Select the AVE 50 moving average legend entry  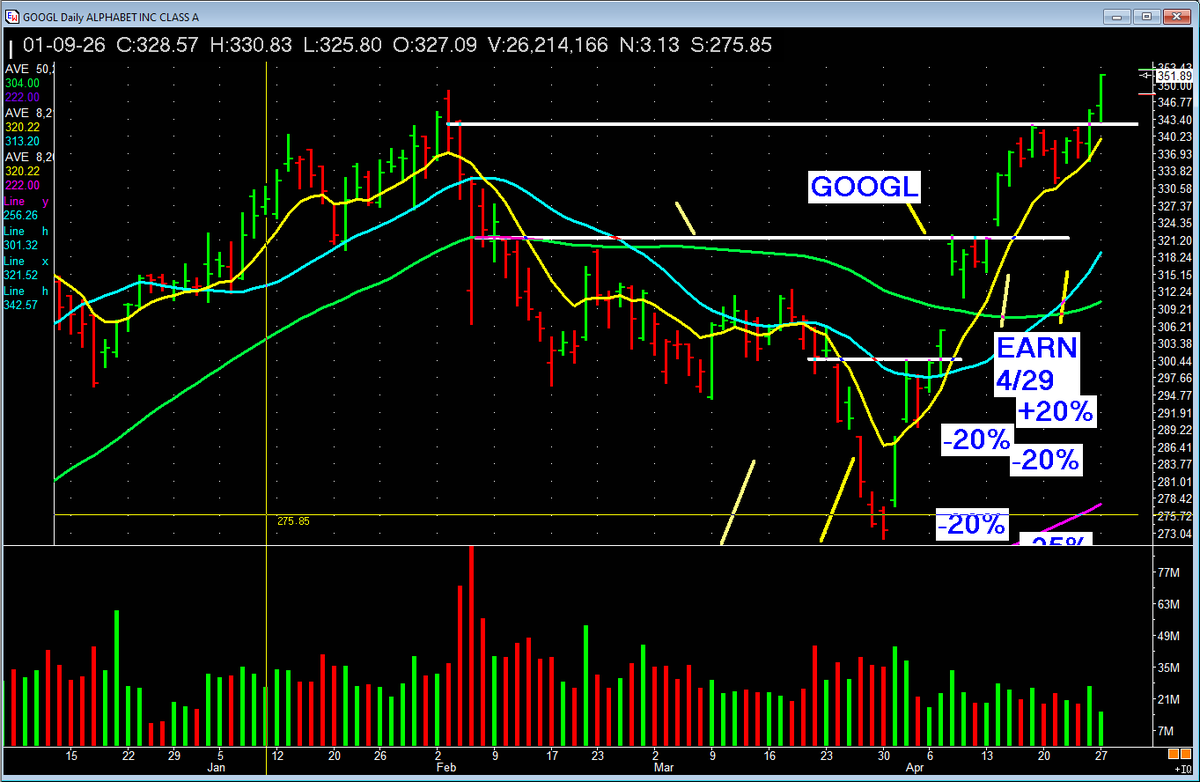coord(31,68)
